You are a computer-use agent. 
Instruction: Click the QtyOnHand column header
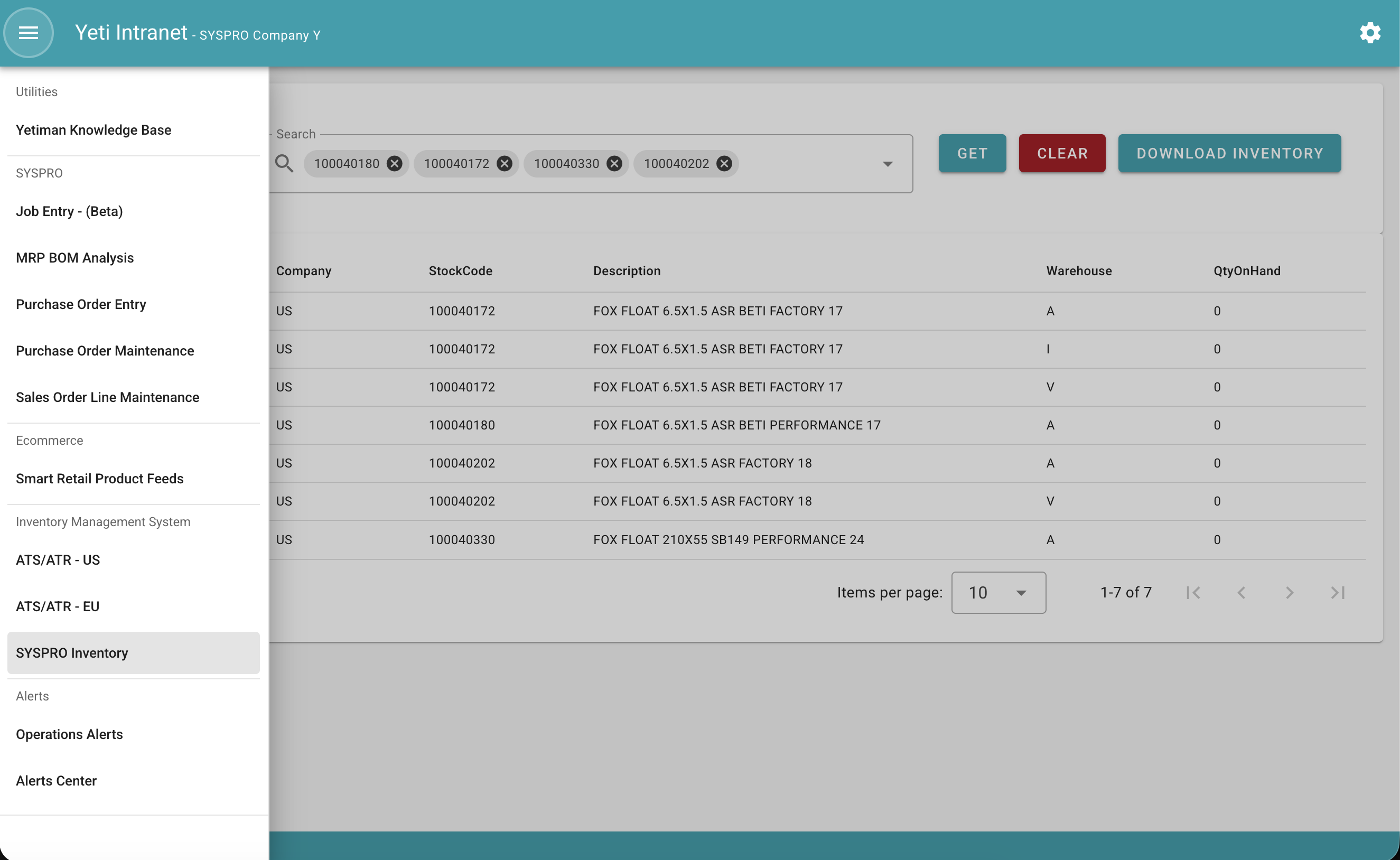pos(1247,271)
